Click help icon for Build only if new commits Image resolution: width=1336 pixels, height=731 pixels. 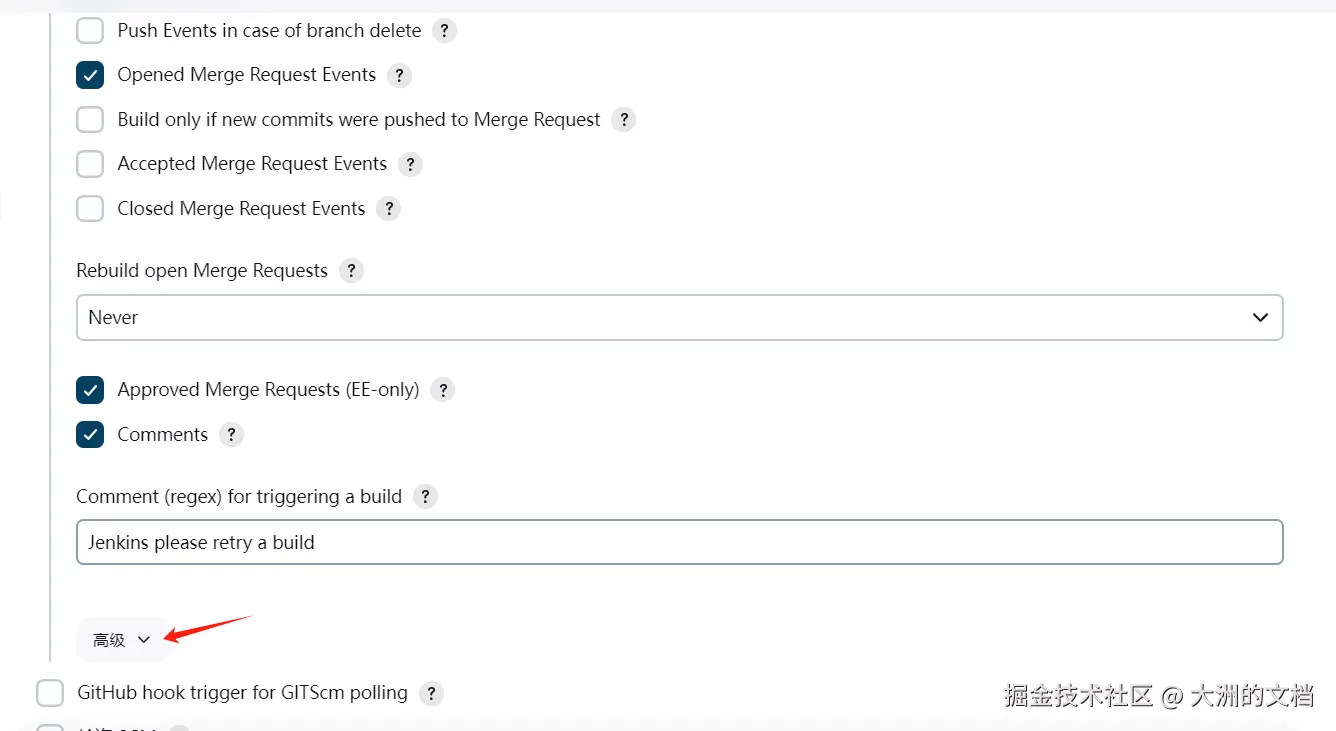(623, 120)
